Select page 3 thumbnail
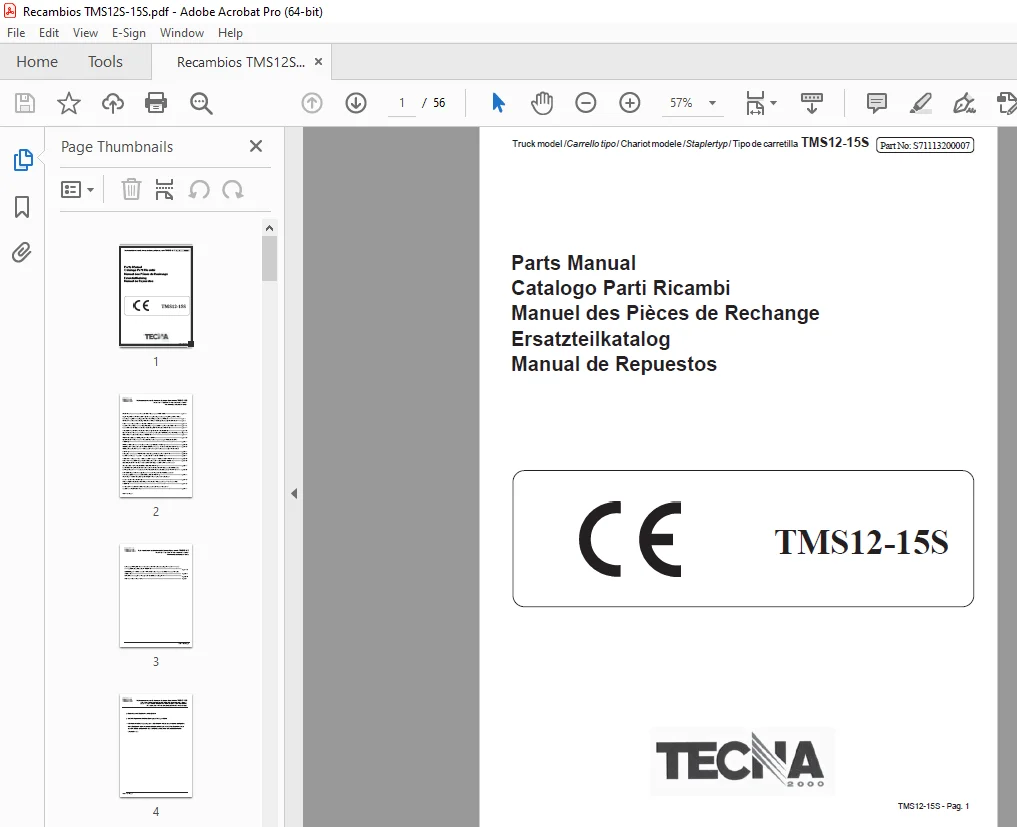This screenshot has height=827, width=1017. point(156,595)
